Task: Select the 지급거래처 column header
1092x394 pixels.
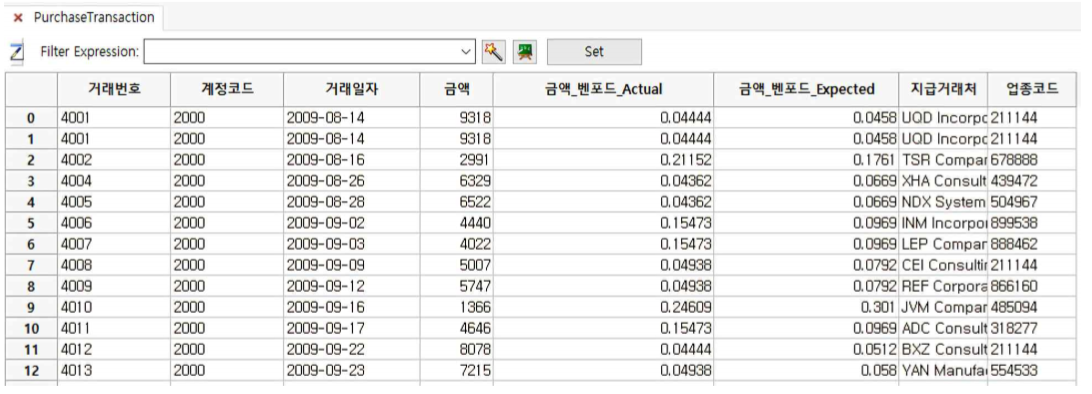Action: [x=944, y=89]
